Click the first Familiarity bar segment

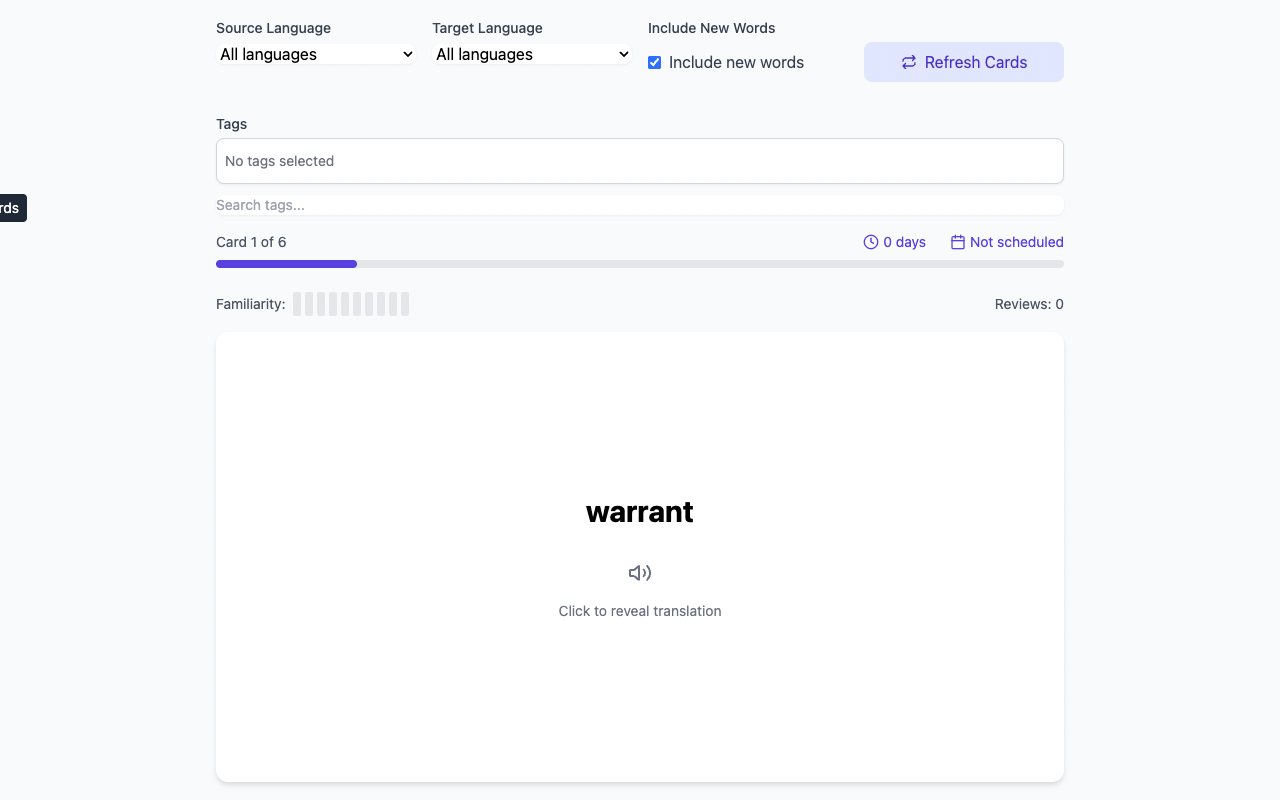(298, 303)
